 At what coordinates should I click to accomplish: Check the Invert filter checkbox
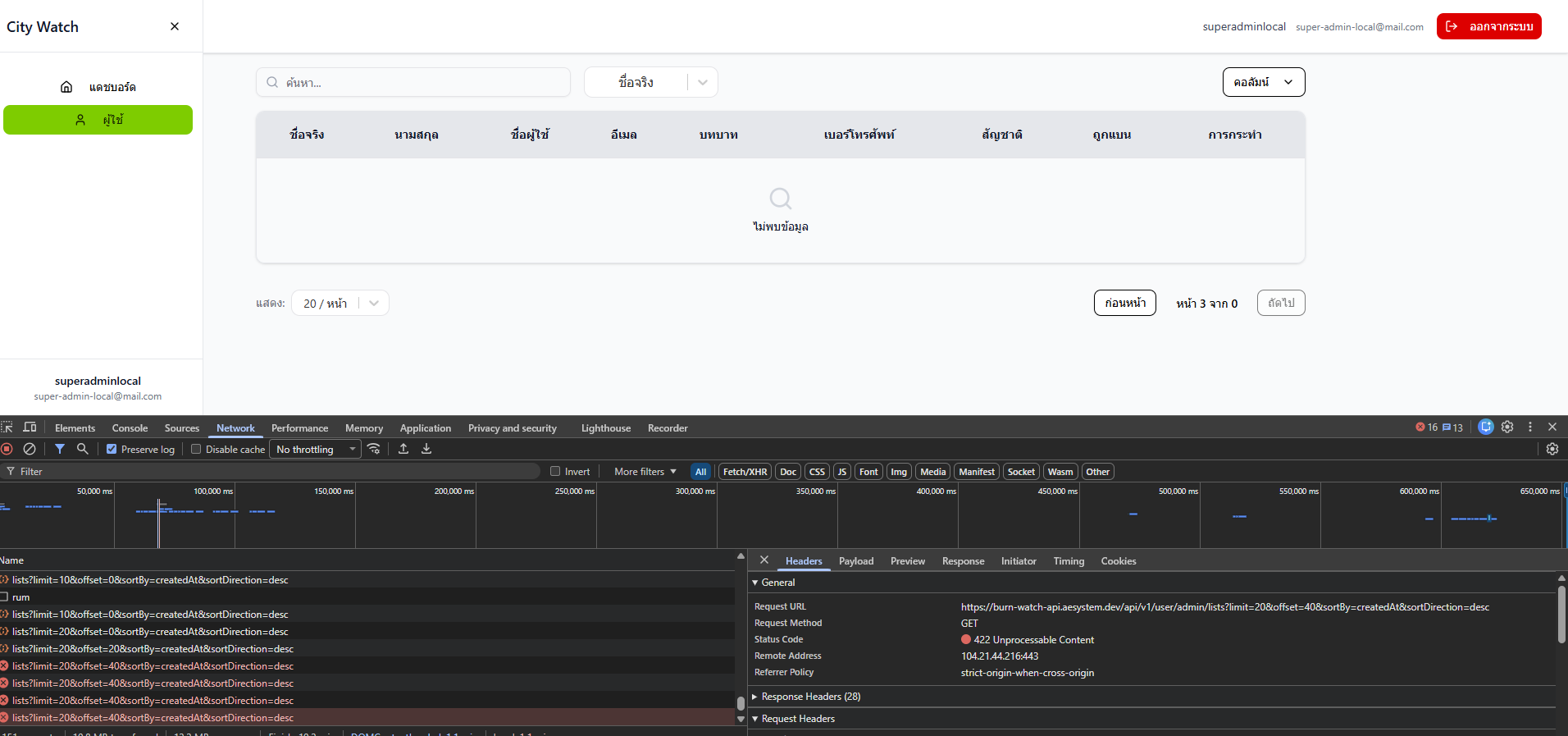tap(555, 471)
